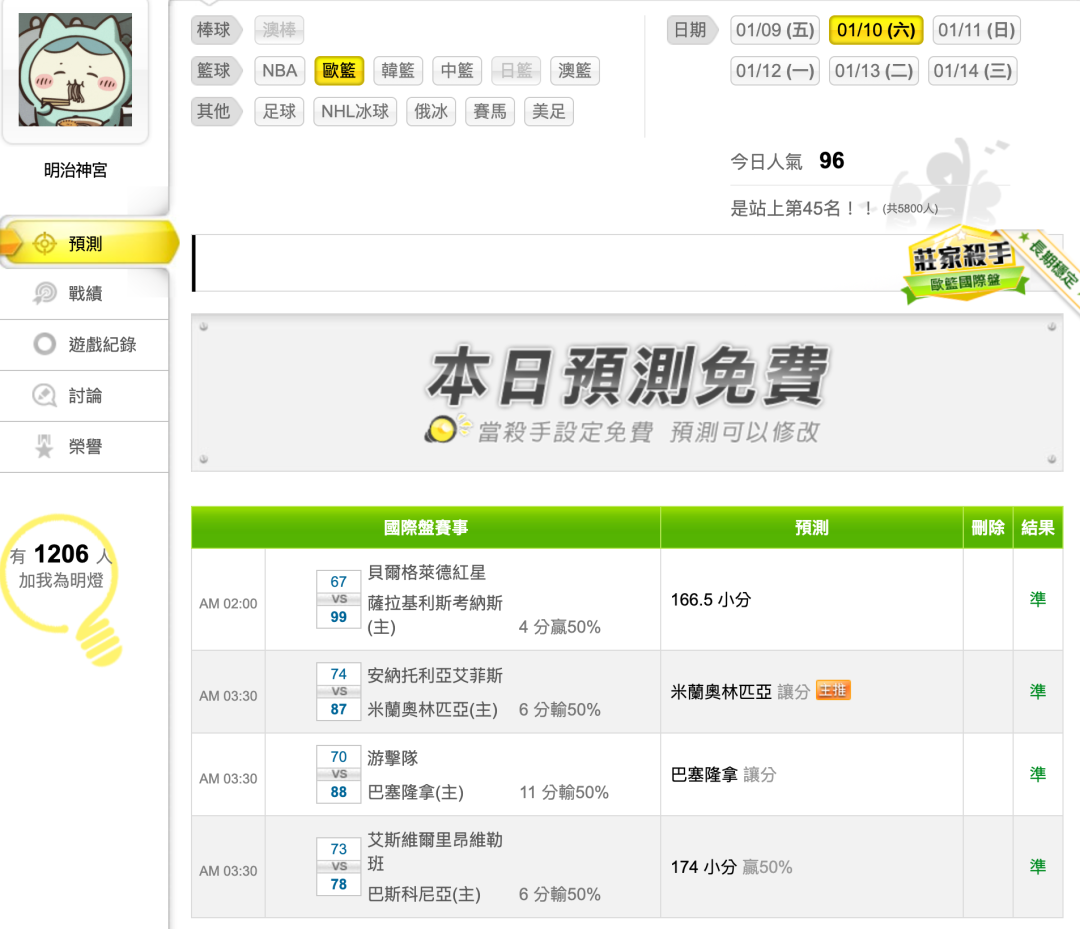The height and width of the screenshot is (929, 1080).
Task: Choose date 01/10 (六)
Action: [876, 30]
